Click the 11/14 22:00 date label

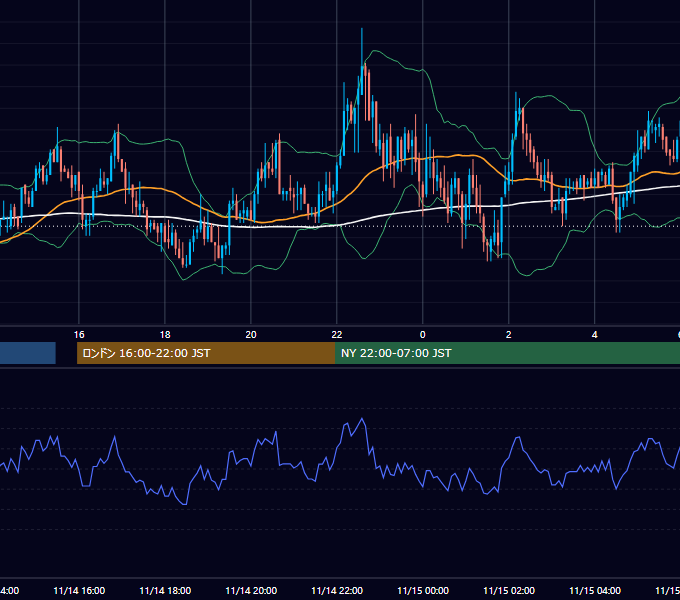(x=337, y=590)
